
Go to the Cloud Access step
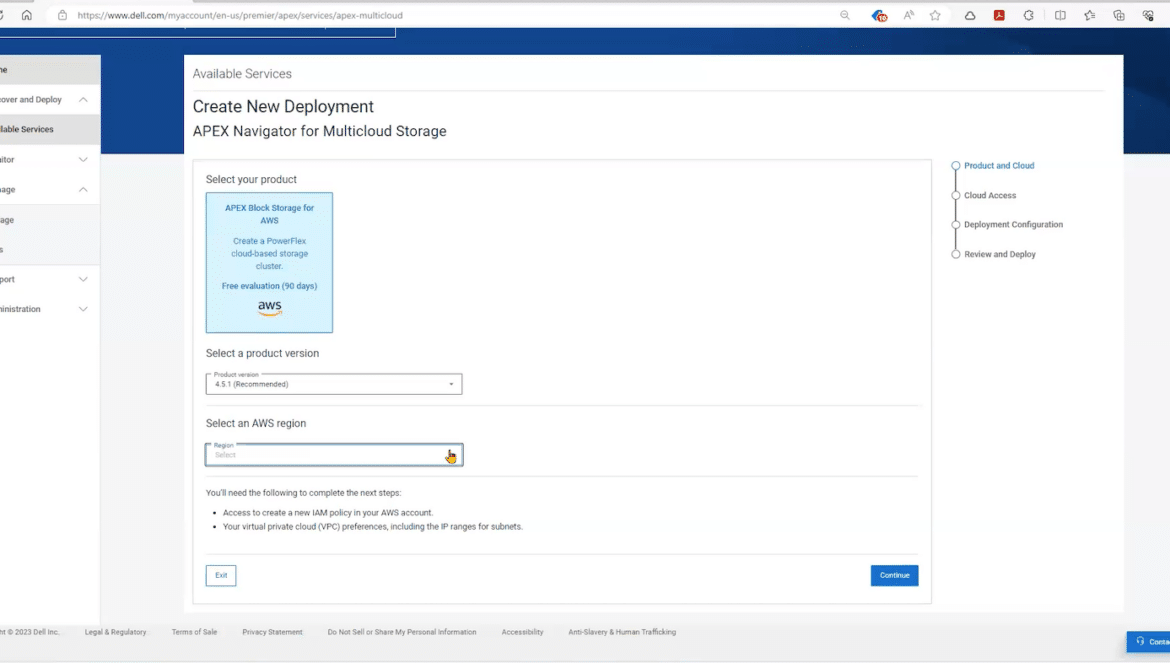coord(989,195)
